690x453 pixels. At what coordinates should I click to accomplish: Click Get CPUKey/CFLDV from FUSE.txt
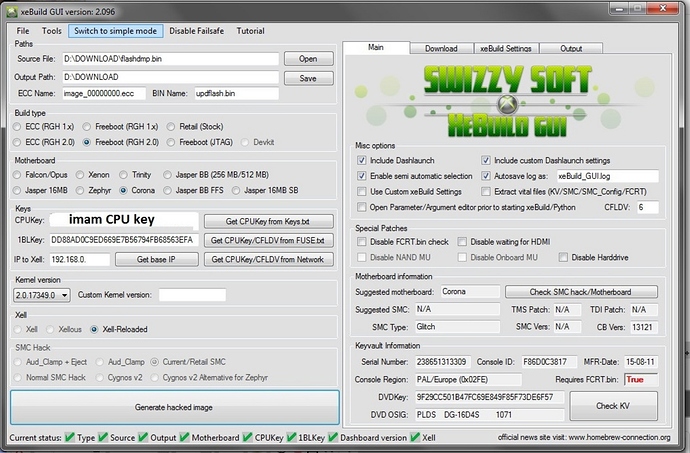268,240
